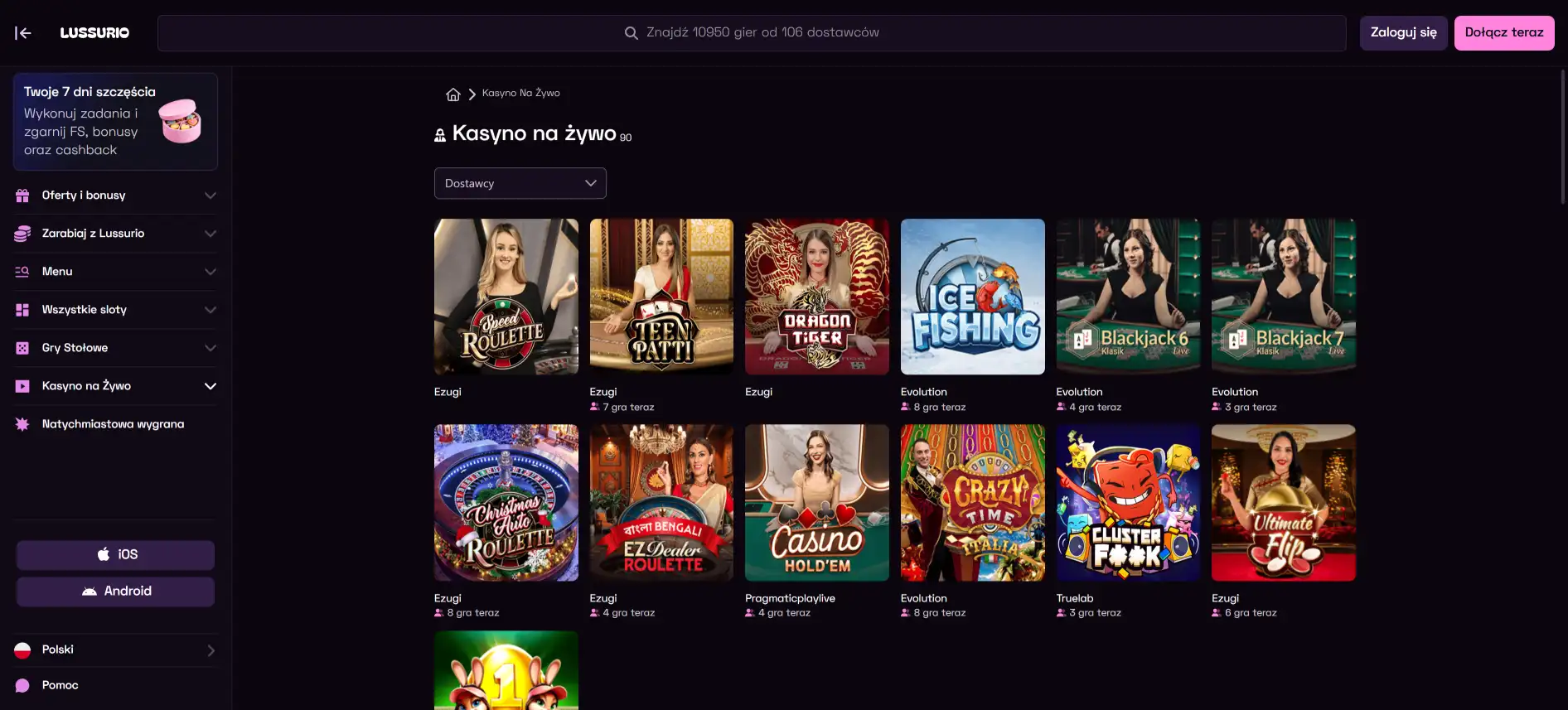Image resolution: width=1568 pixels, height=710 pixels.
Task: Click the Android app download button
Action: tap(115, 592)
